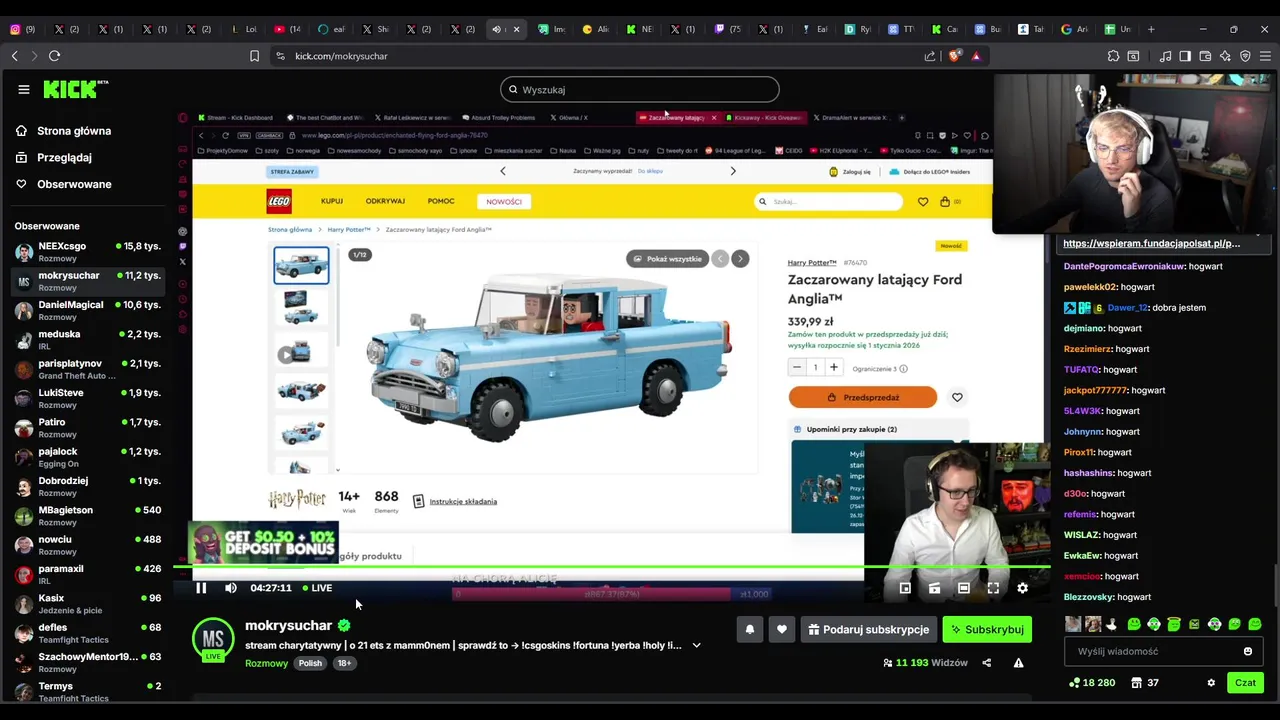Bookmark this page icon in address bar
1280x720 pixels.
[255, 56]
